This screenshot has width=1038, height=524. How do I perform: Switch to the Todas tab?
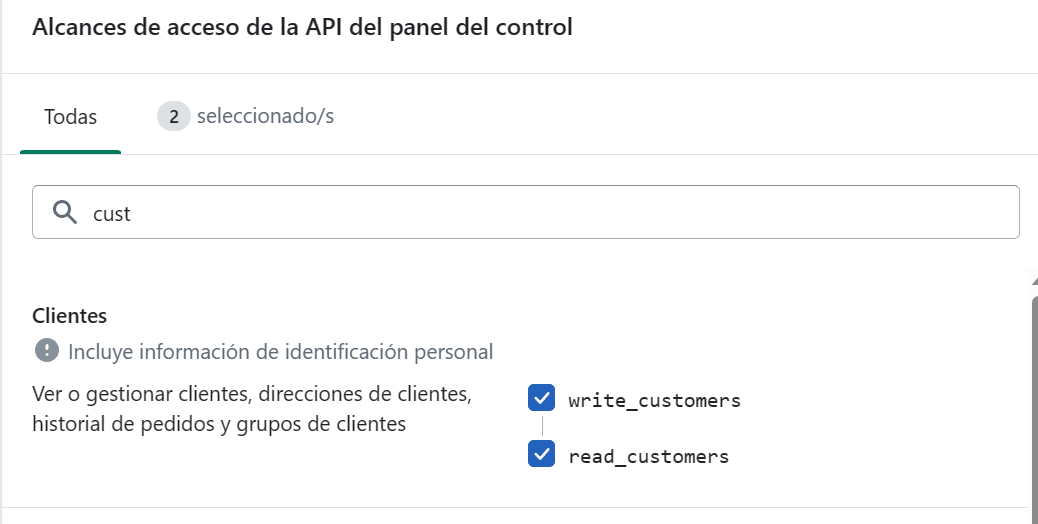(x=70, y=116)
